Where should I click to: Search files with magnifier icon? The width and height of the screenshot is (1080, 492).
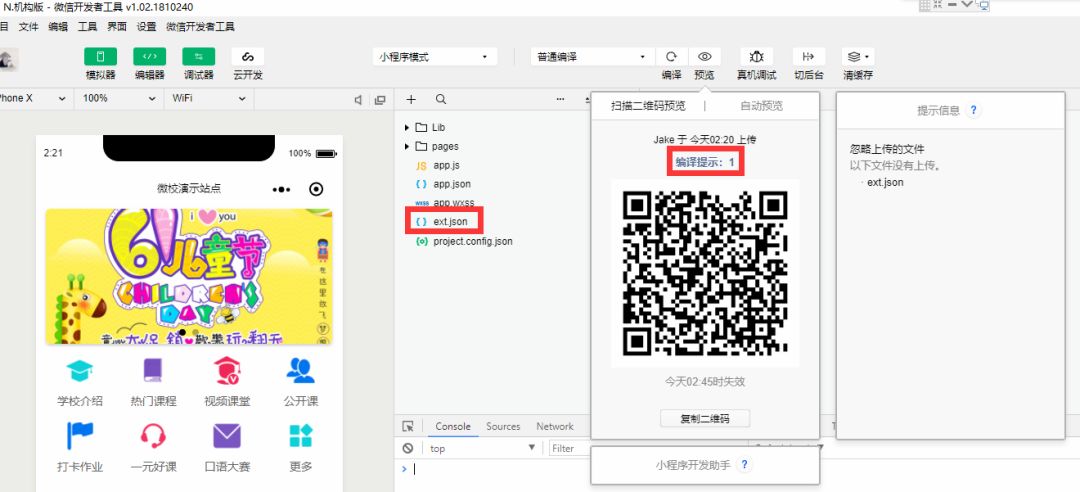pyautogui.click(x=441, y=99)
